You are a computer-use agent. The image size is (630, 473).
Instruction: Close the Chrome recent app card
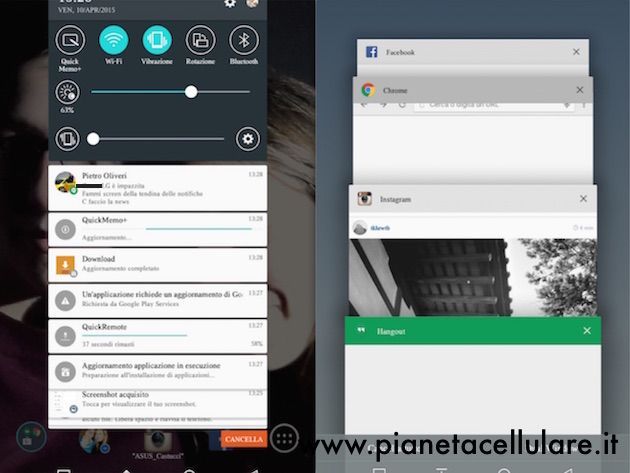[580, 90]
